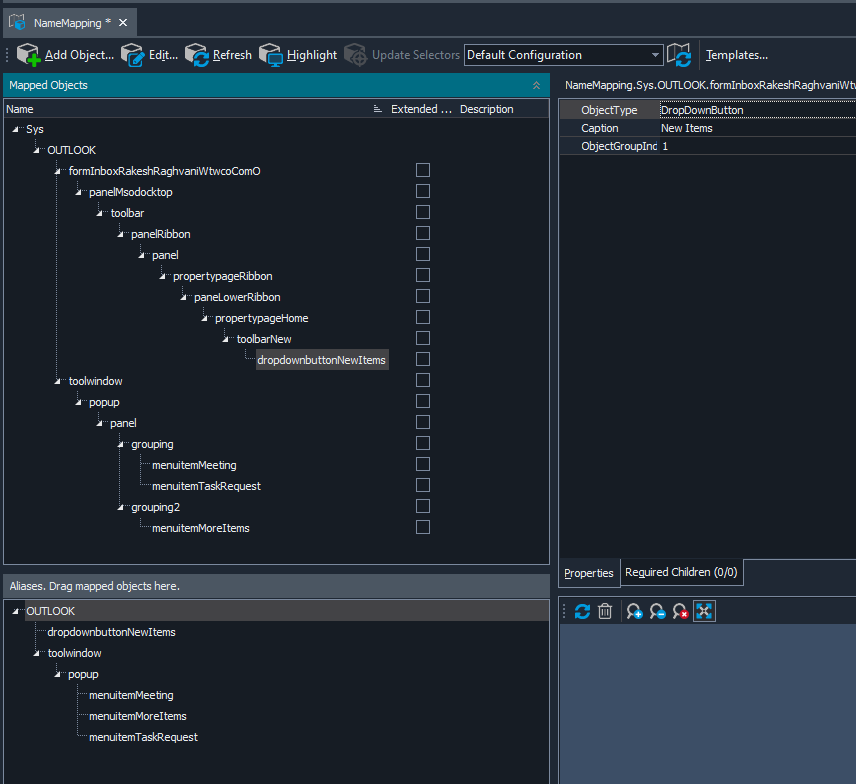
Task: Open the Default Configuration dropdown
Action: point(656,55)
